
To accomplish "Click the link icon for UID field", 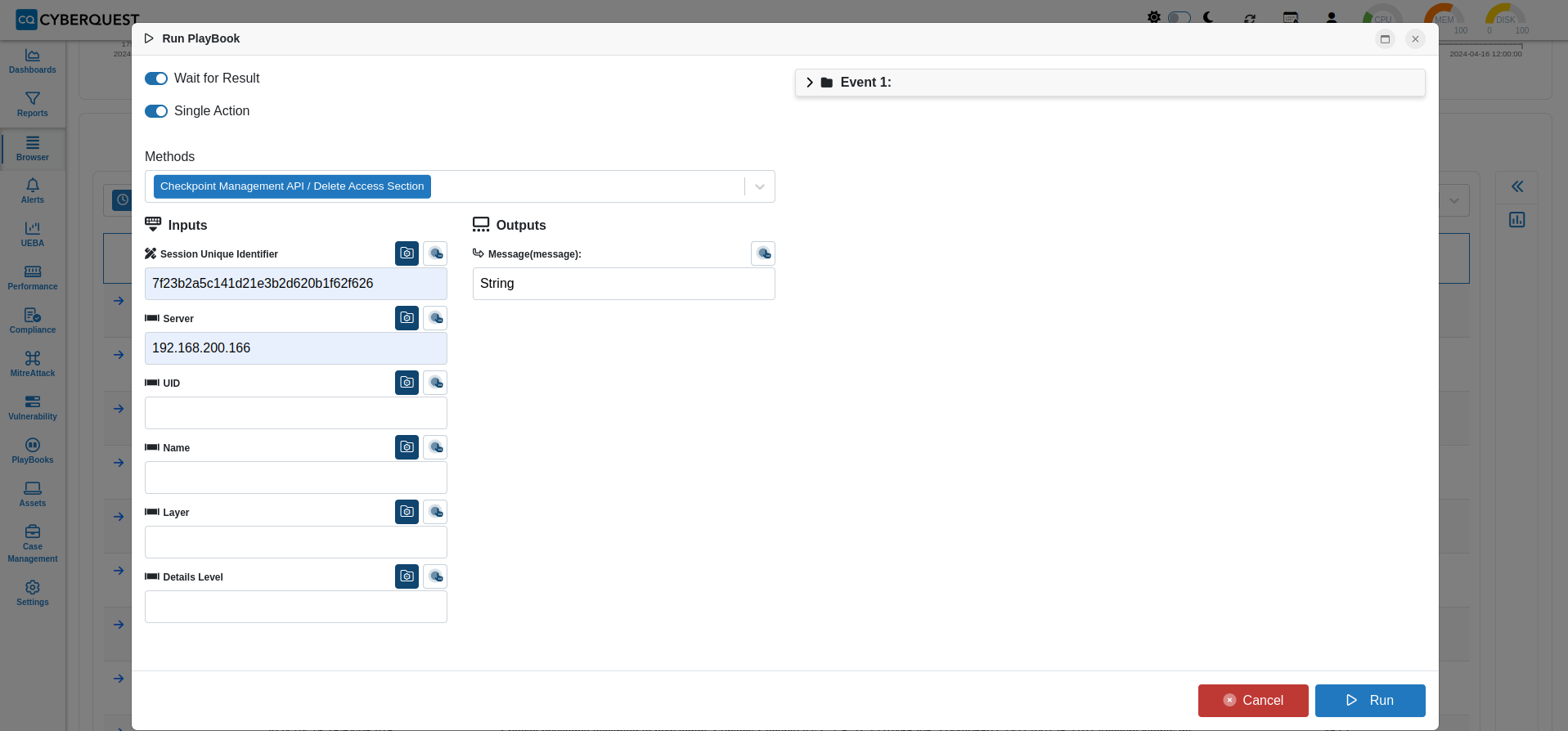I will pos(435,383).
